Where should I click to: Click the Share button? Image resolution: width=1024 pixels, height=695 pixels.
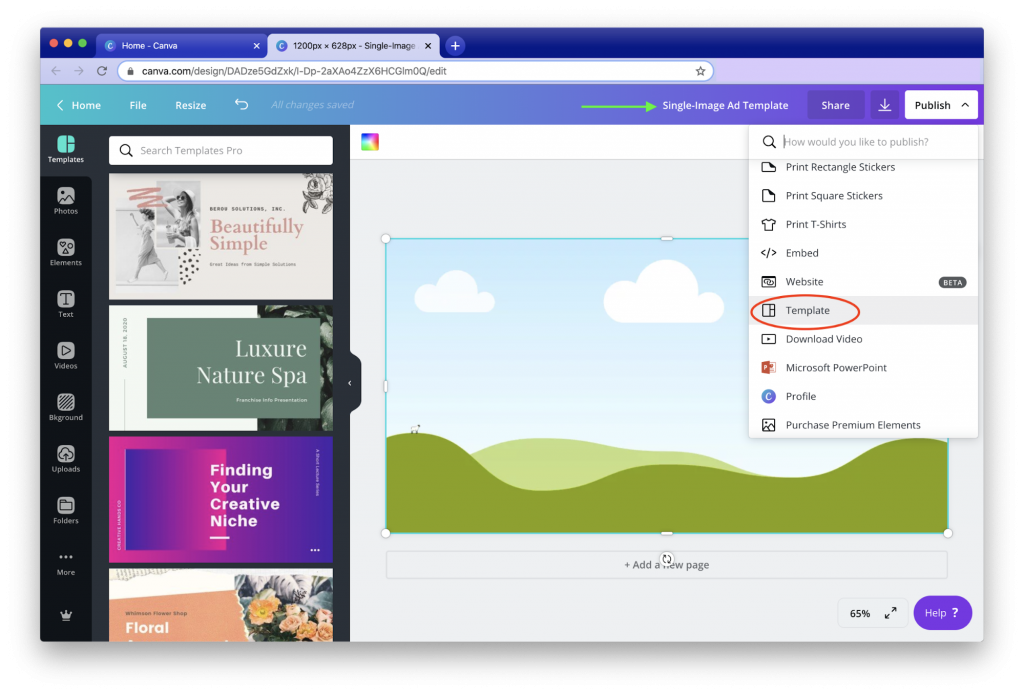point(835,105)
